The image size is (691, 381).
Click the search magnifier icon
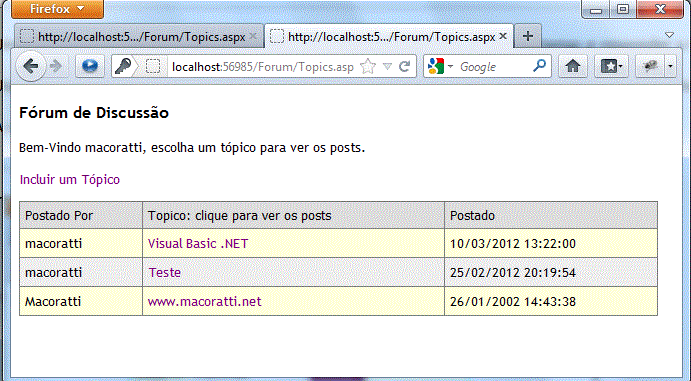[x=539, y=66]
